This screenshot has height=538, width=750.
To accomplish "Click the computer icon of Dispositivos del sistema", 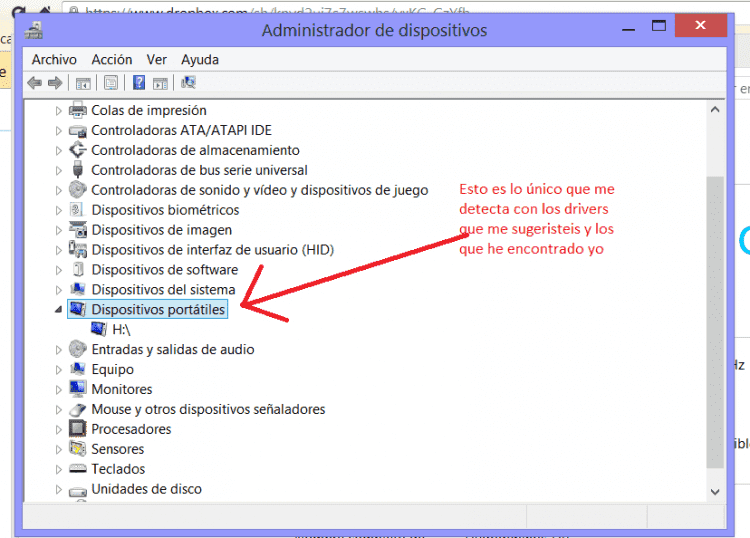I will [x=77, y=289].
